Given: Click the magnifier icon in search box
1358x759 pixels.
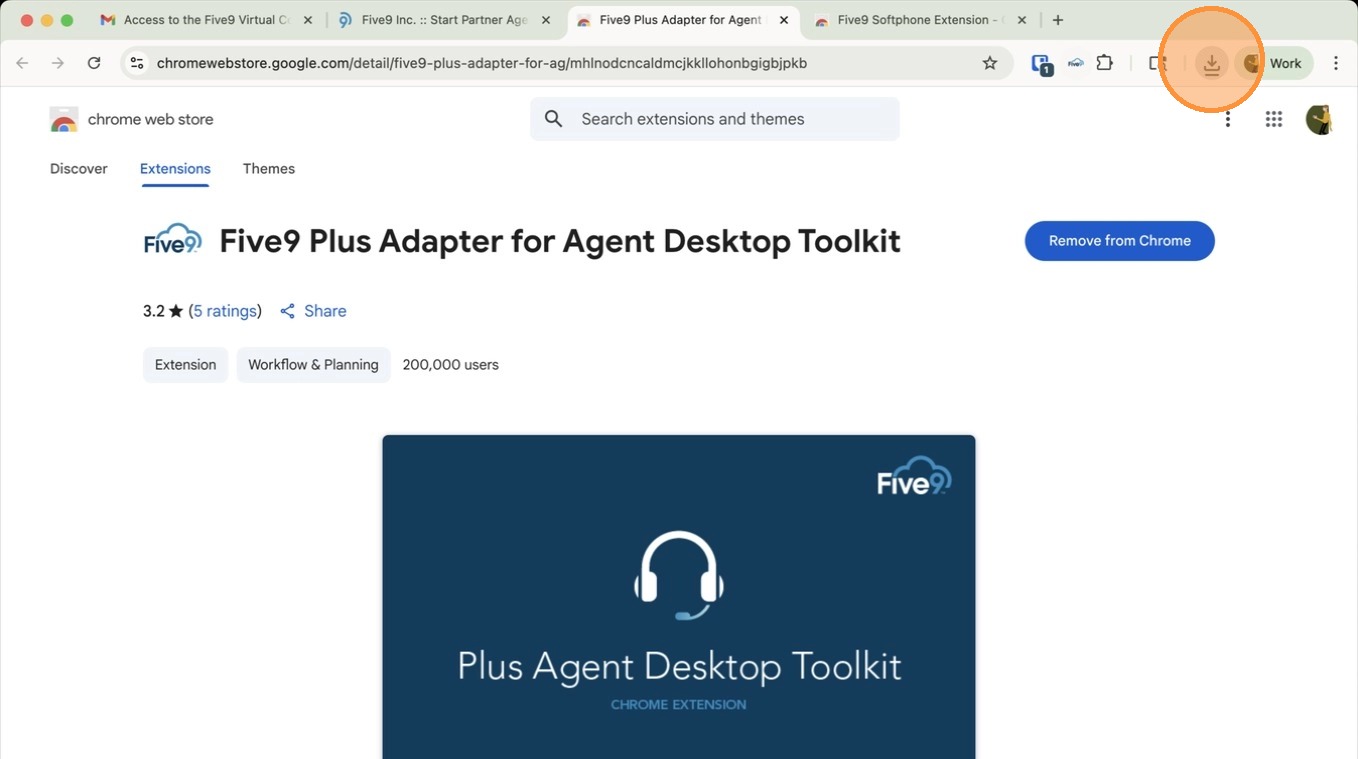Looking at the screenshot, I should (x=553, y=119).
